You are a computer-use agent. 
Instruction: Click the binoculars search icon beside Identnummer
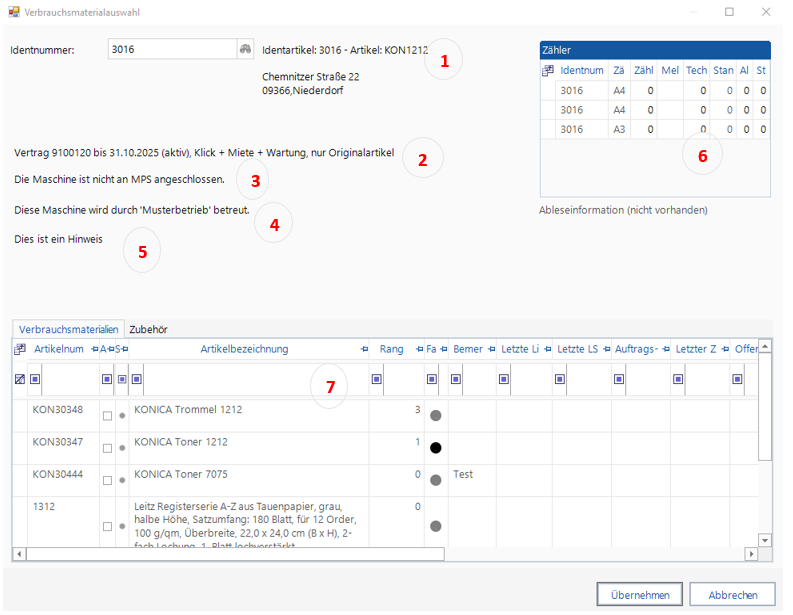pos(244,49)
